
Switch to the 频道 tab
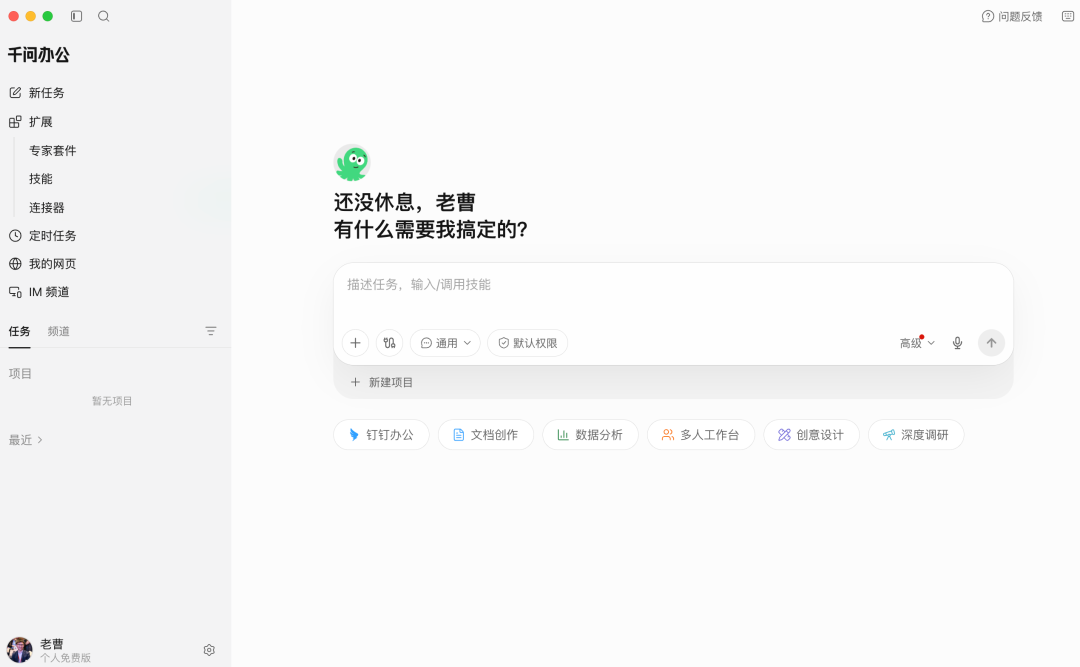(x=59, y=331)
